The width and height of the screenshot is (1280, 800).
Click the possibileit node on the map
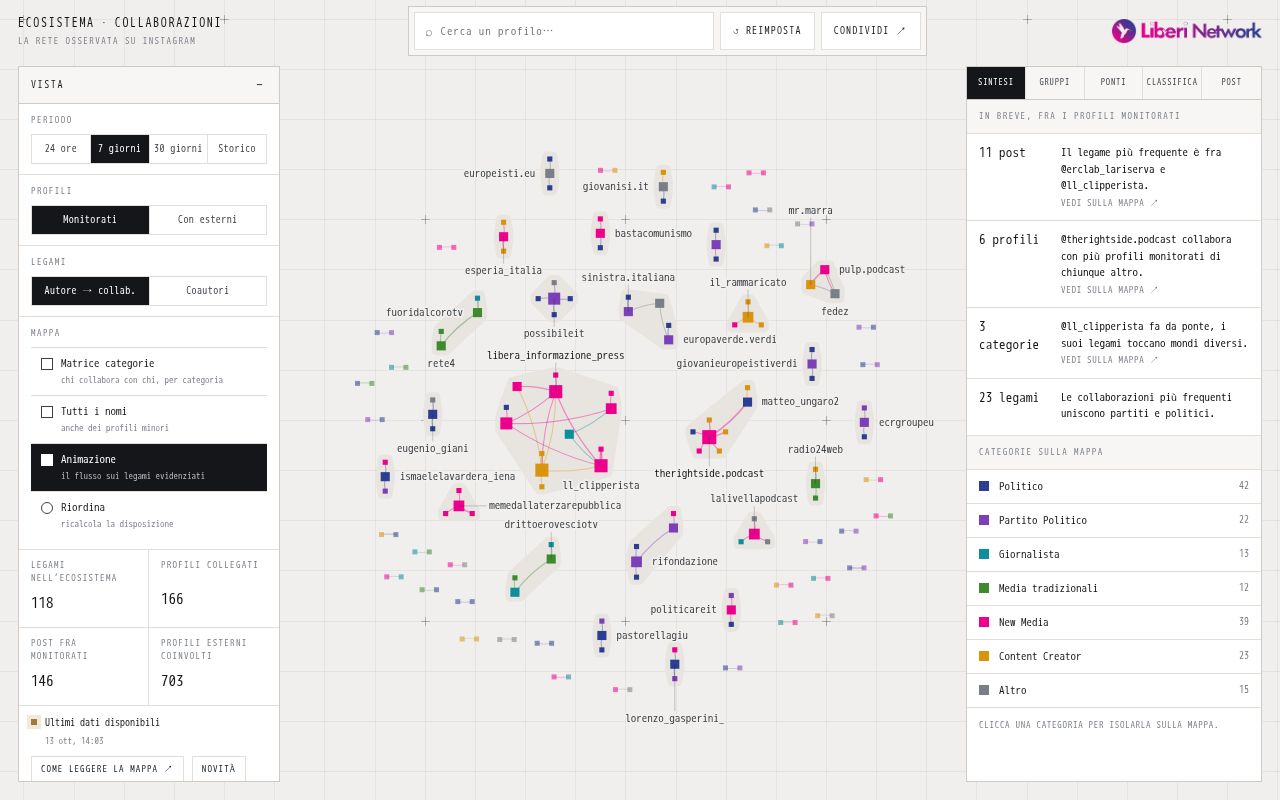[554, 299]
